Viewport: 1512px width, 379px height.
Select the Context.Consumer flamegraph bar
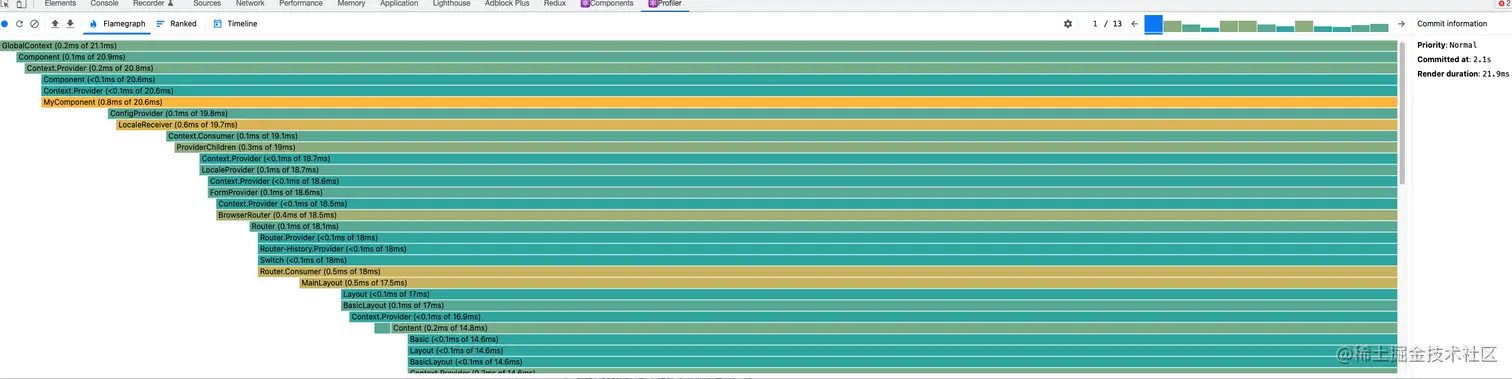(x=781, y=136)
